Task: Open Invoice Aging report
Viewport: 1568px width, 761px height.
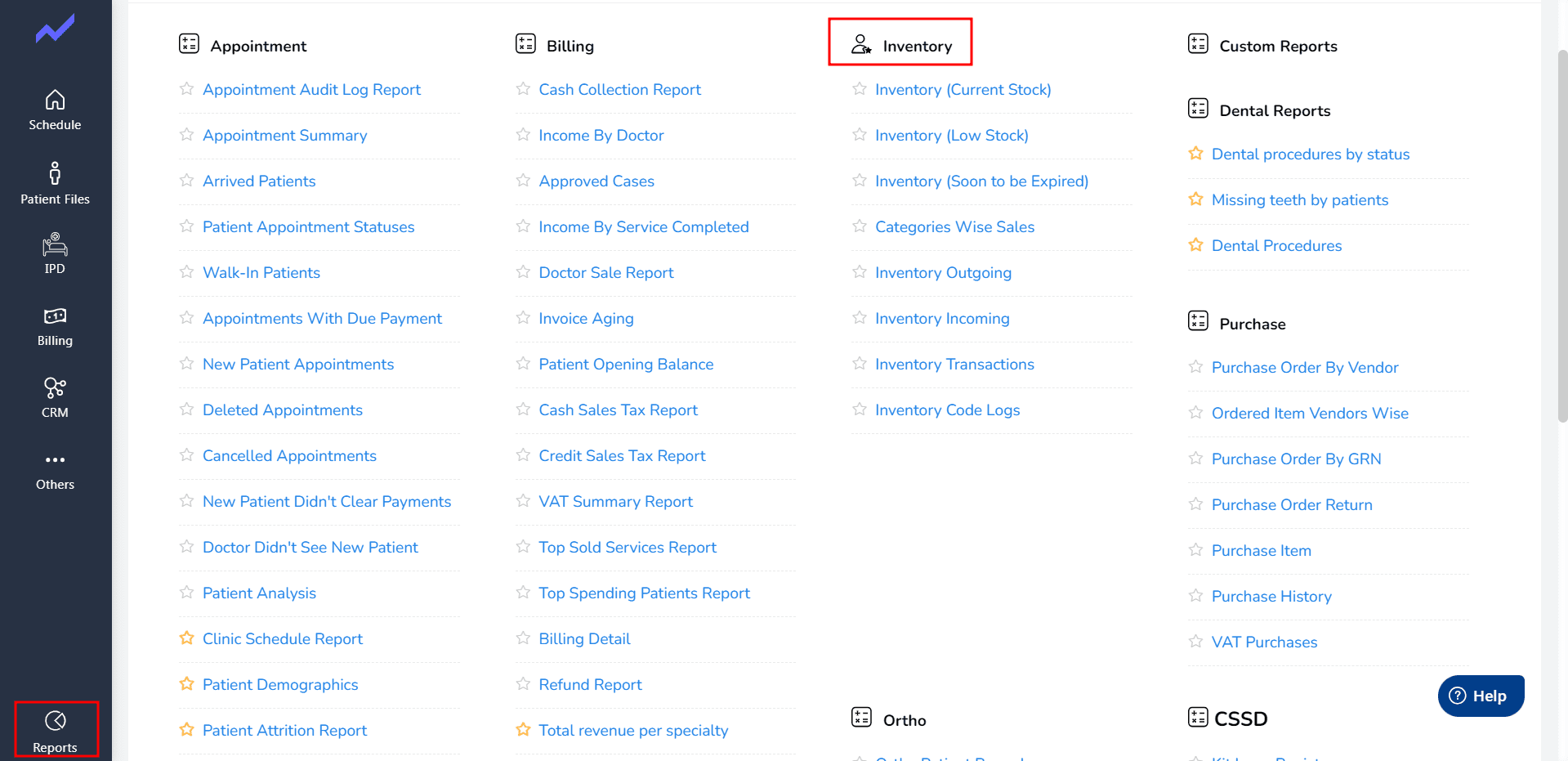Action: (586, 318)
